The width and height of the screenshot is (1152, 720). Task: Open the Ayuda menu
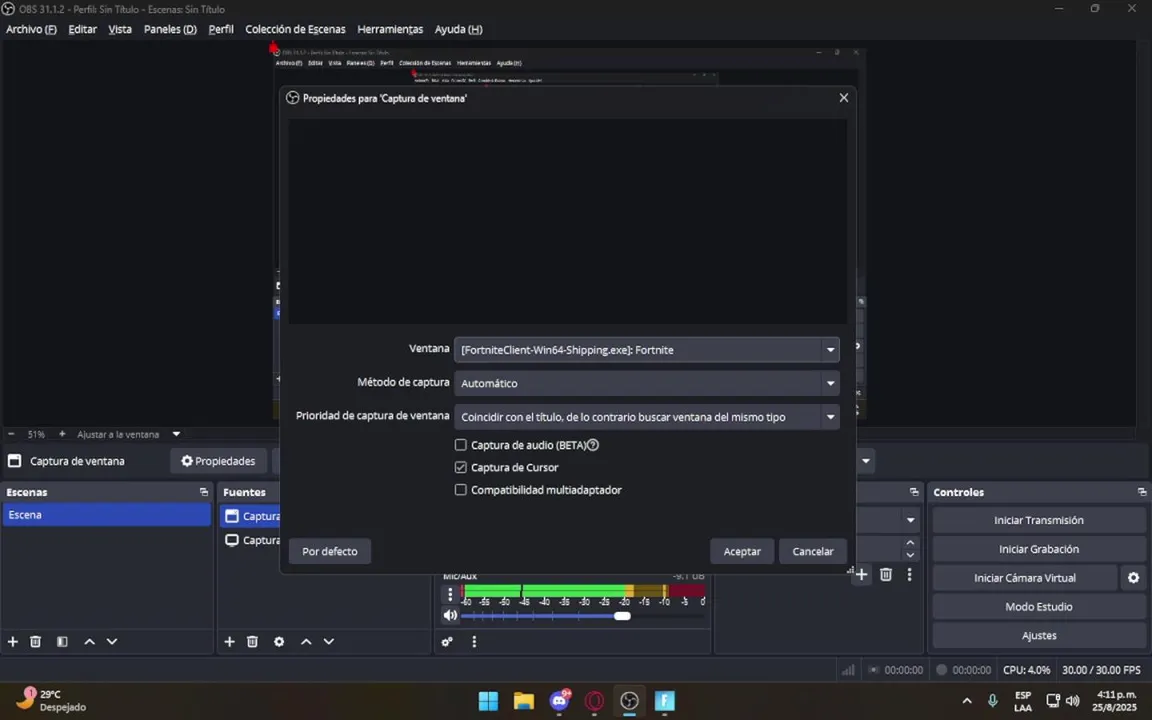[458, 29]
